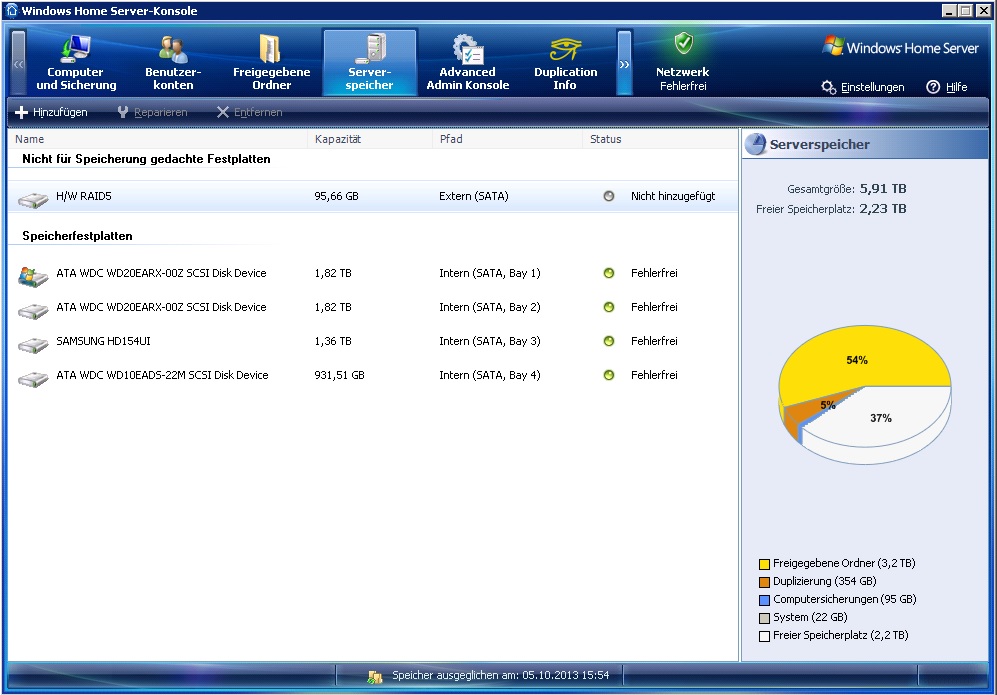Open the Duplication Info eye icon
This screenshot has height=695, width=997.
click(565, 49)
